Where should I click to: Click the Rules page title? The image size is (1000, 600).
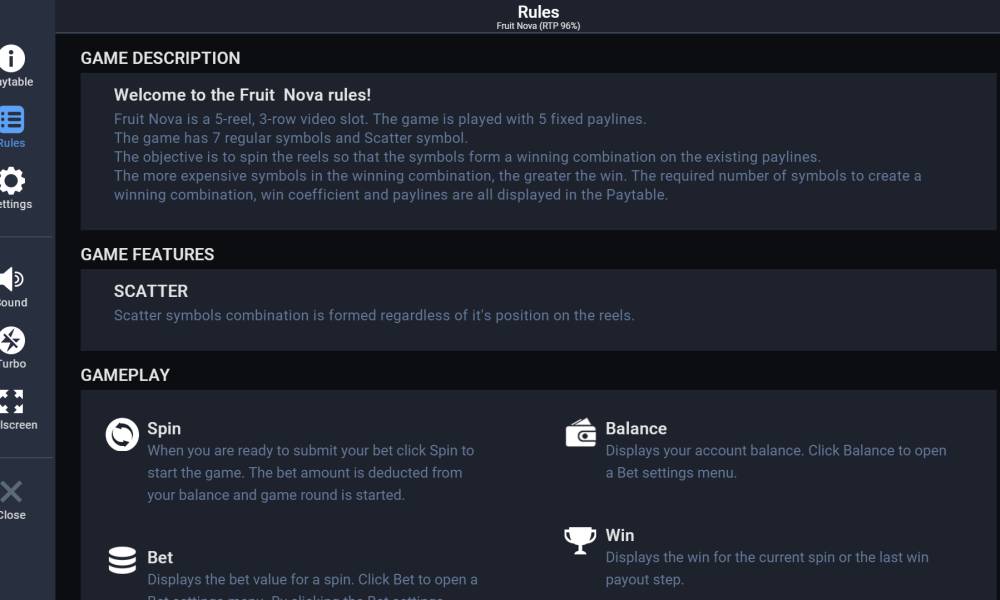pos(538,12)
